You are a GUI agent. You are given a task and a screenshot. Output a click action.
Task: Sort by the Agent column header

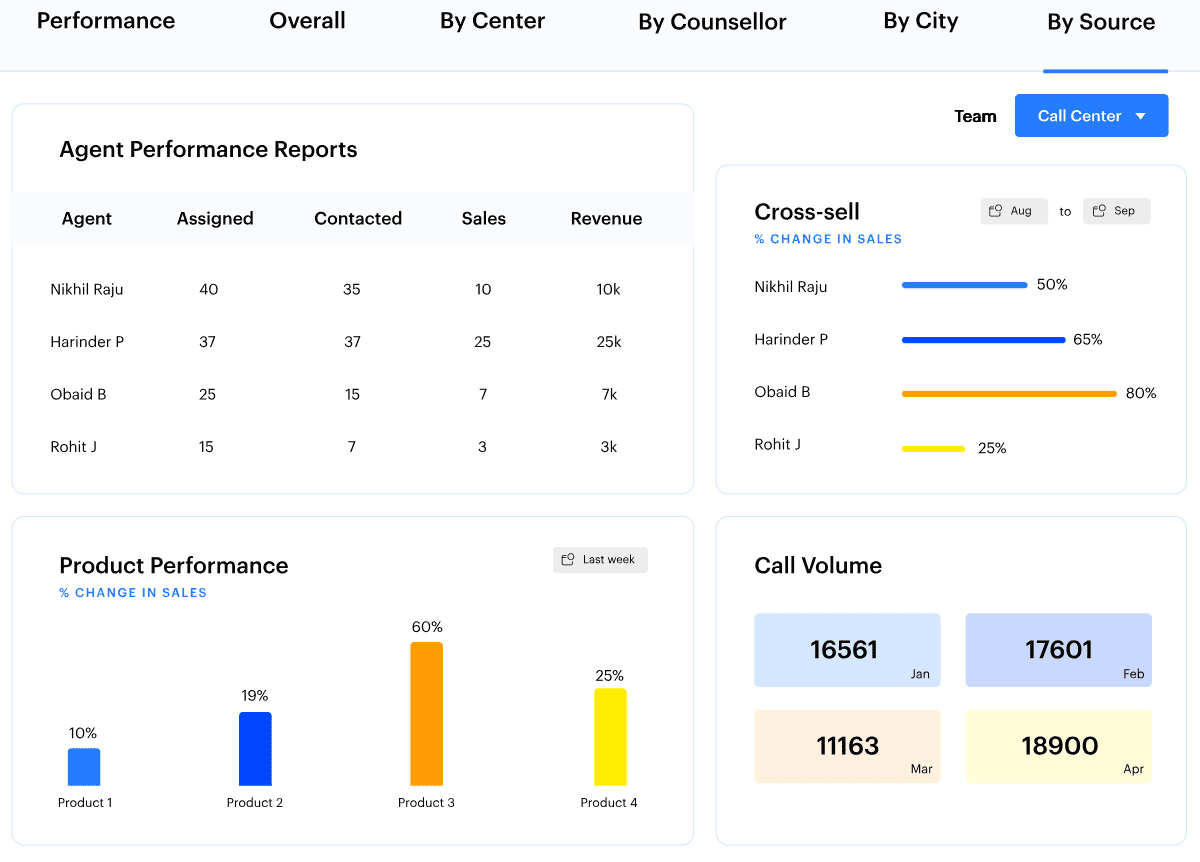coord(87,219)
